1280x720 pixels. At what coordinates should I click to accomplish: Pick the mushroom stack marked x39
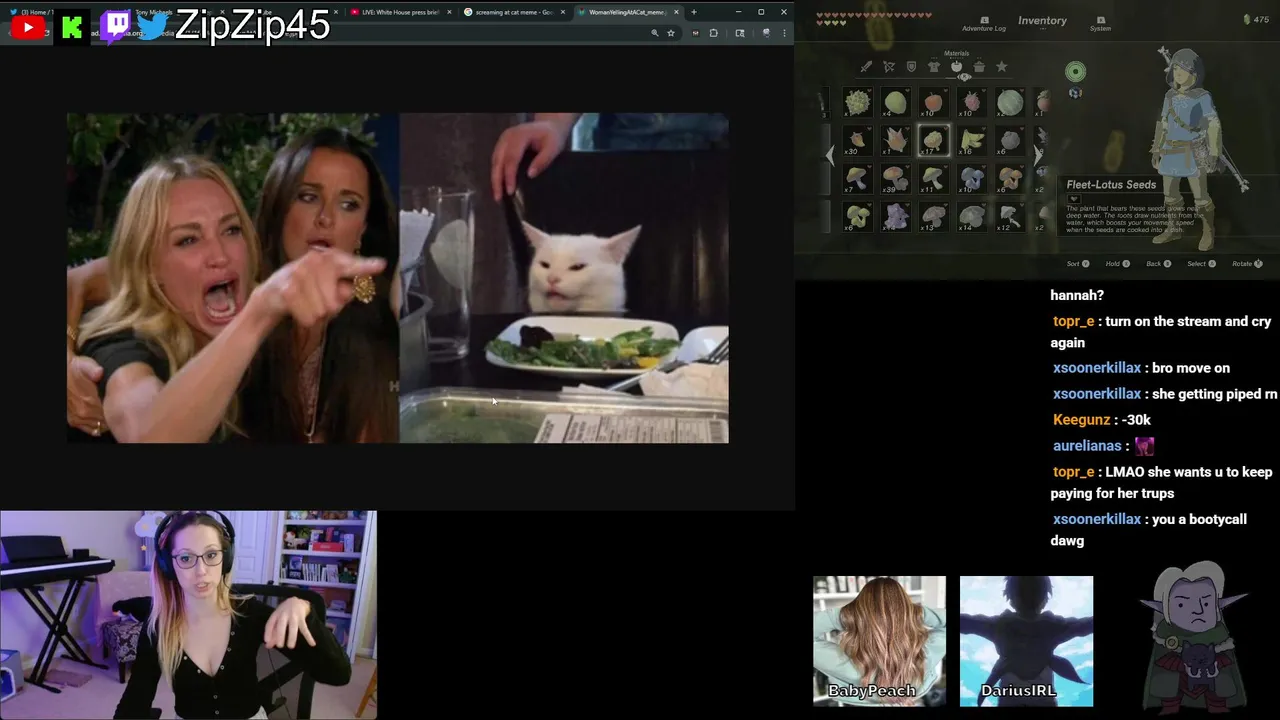895,179
